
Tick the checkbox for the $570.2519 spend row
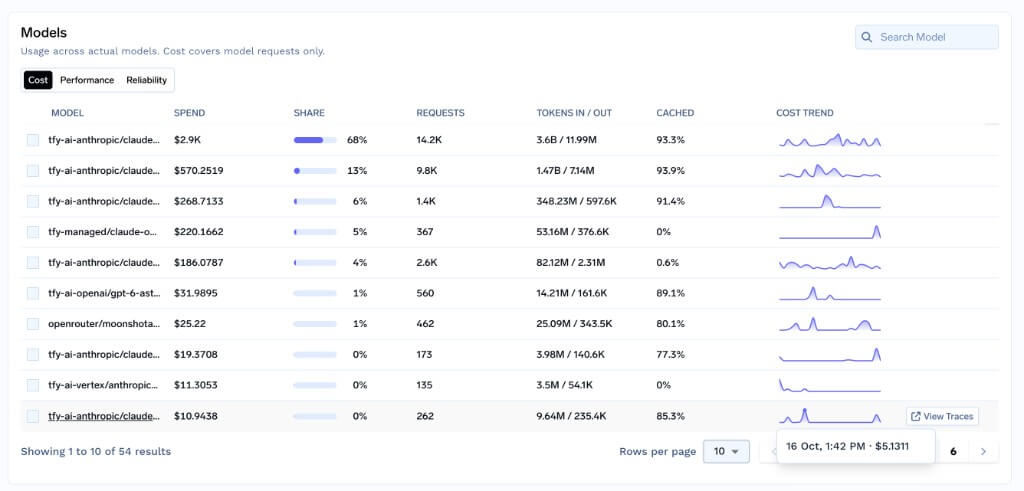(x=33, y=170)
